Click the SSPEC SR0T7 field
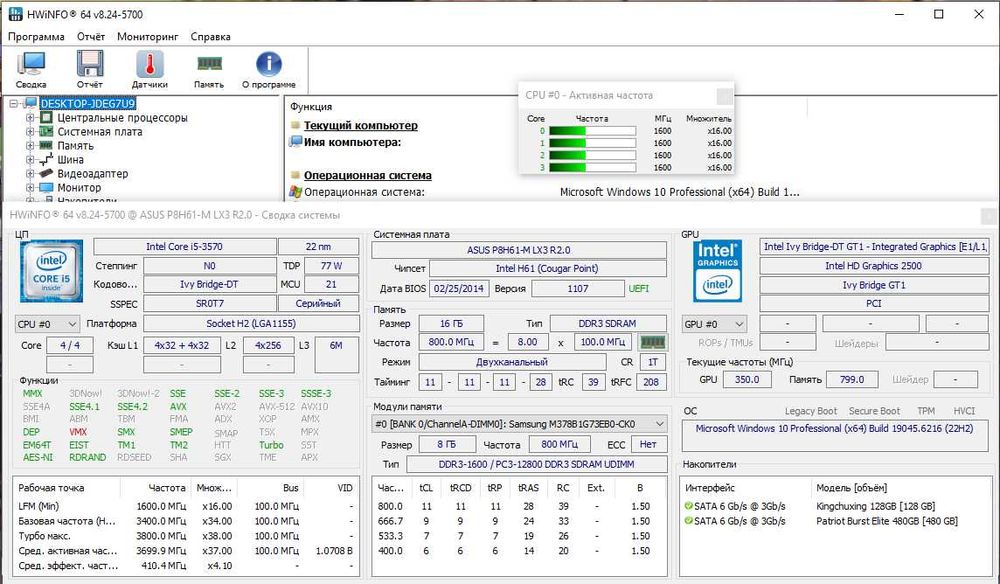This screenshot has width=1000, height=584. 210,303
